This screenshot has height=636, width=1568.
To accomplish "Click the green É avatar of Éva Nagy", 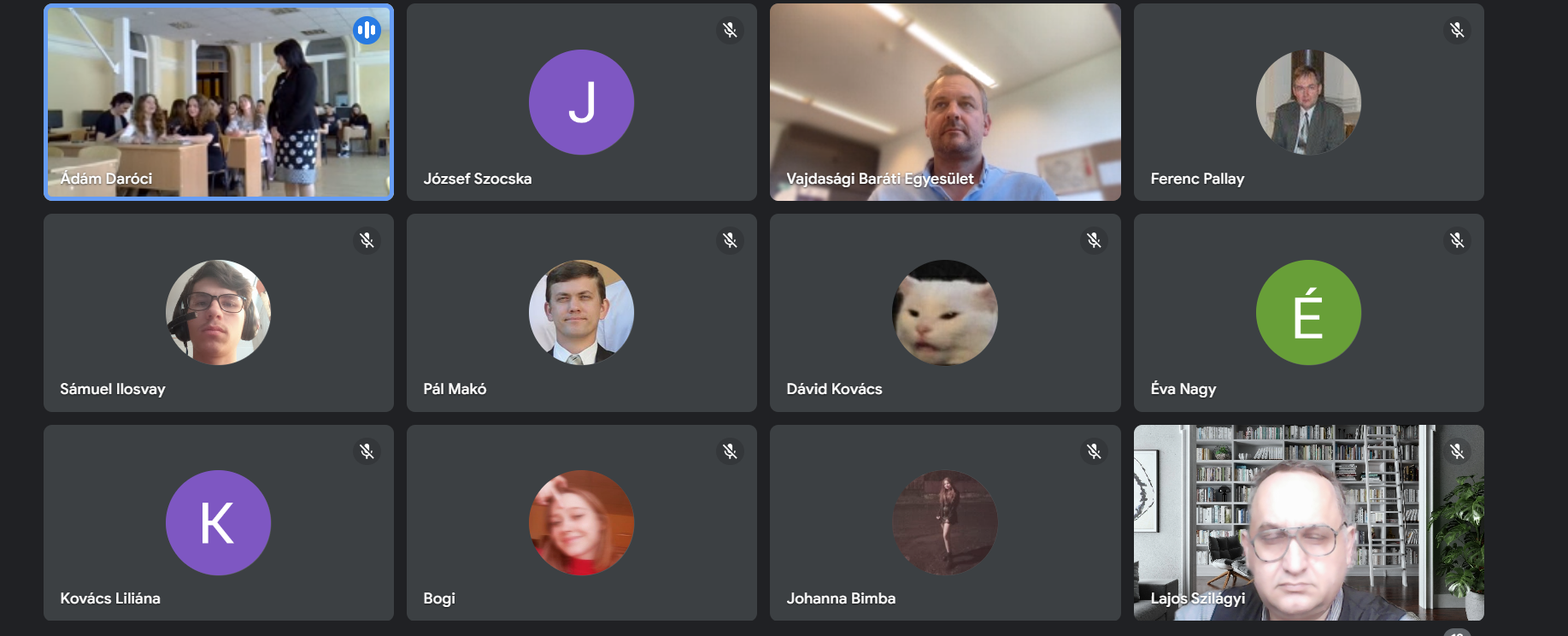I will pyautogui.click(x=1308, y=313).
